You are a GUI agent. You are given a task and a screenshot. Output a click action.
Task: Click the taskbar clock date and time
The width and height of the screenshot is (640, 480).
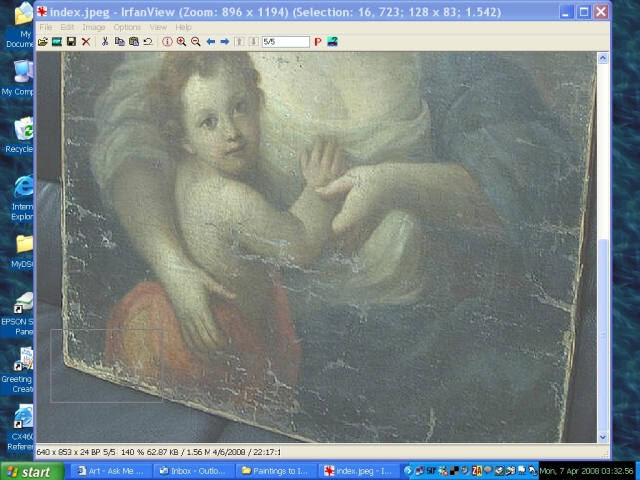click(587, 471)
